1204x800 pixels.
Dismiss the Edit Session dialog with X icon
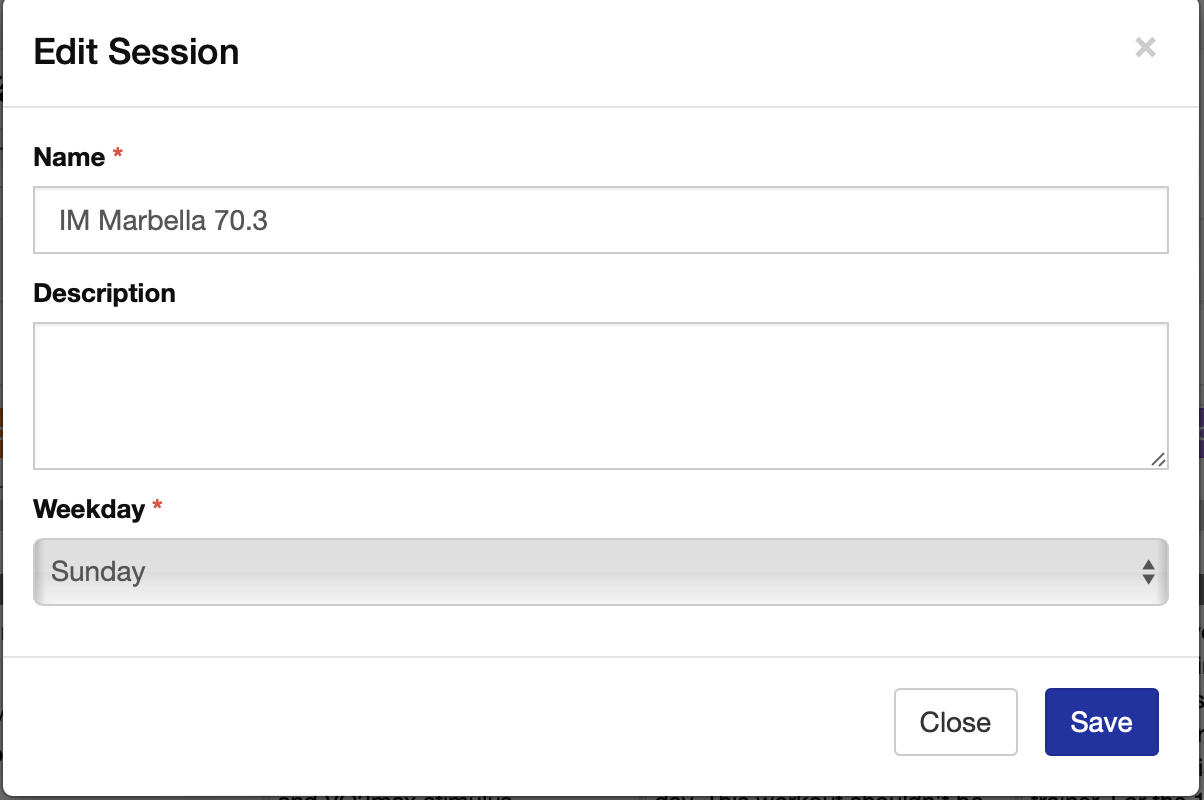(x=1145, y=47)
